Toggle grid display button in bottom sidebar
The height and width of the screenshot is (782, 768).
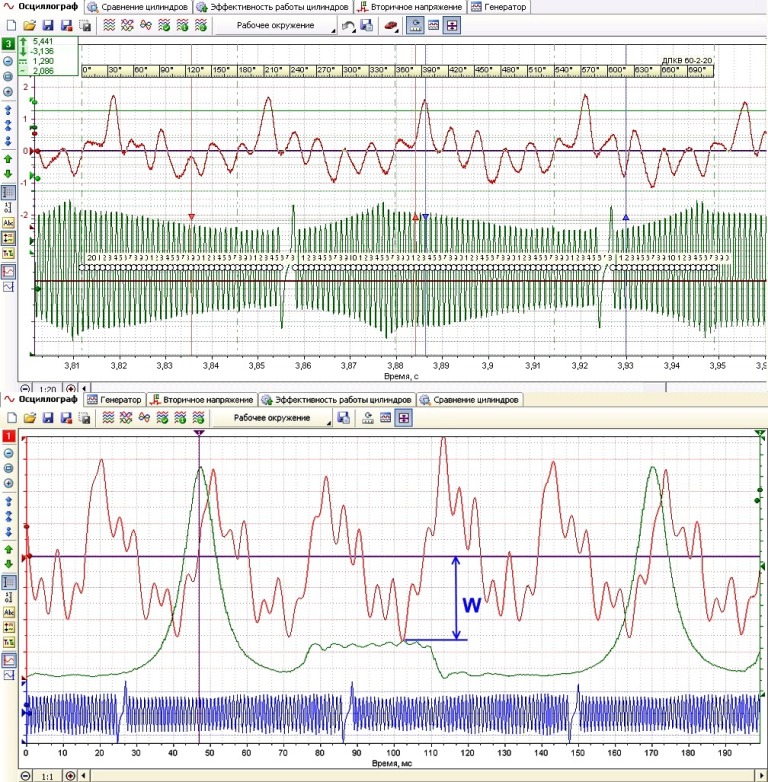pos(8,582)
